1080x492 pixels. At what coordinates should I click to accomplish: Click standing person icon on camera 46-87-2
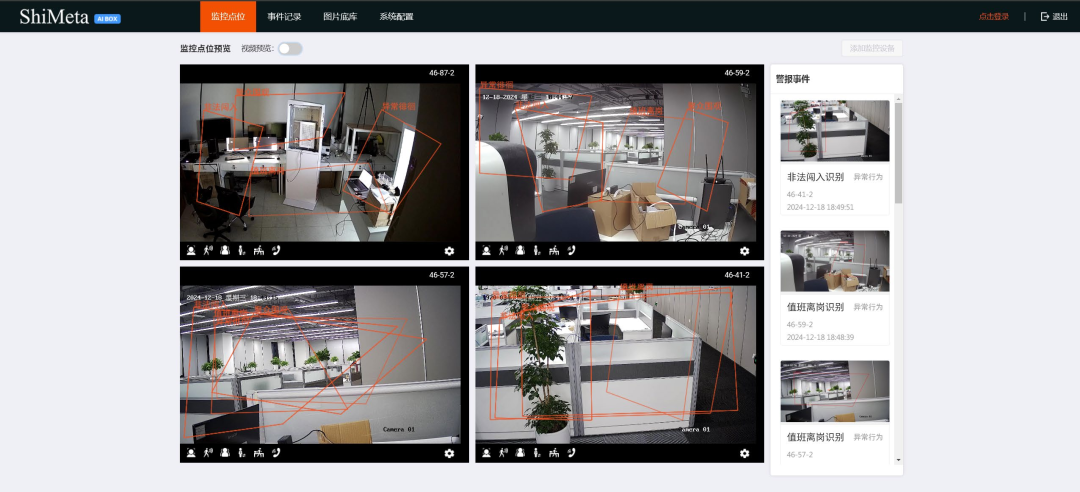[242, 251]
